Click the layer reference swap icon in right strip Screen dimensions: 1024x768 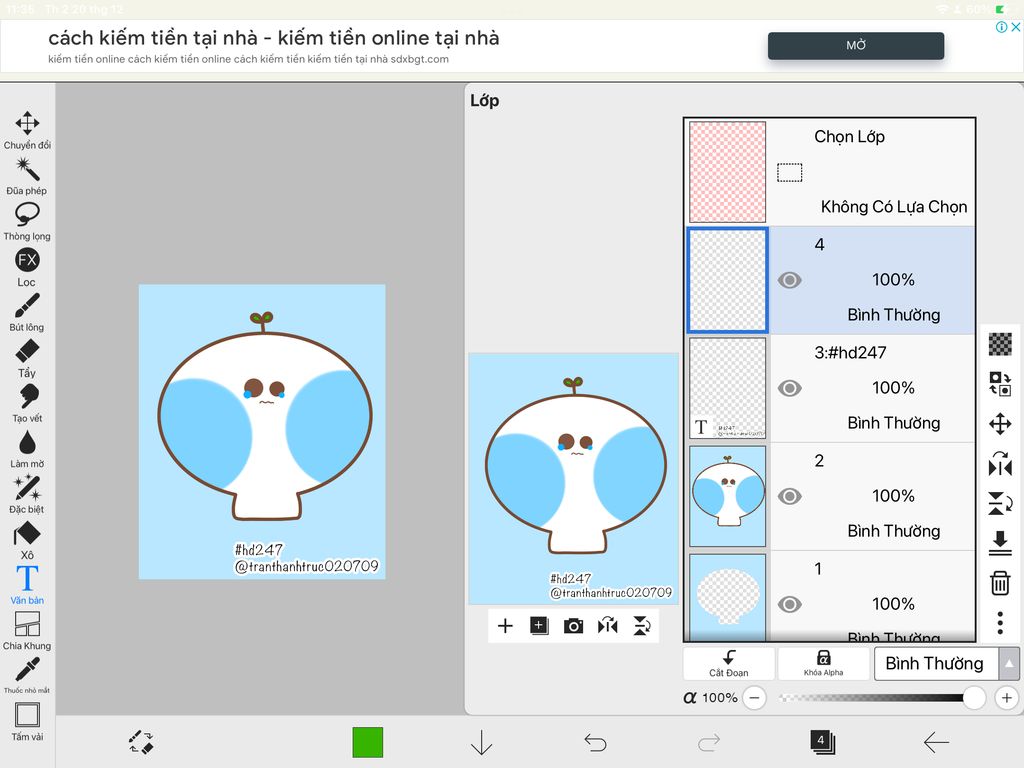[1000, 383]
